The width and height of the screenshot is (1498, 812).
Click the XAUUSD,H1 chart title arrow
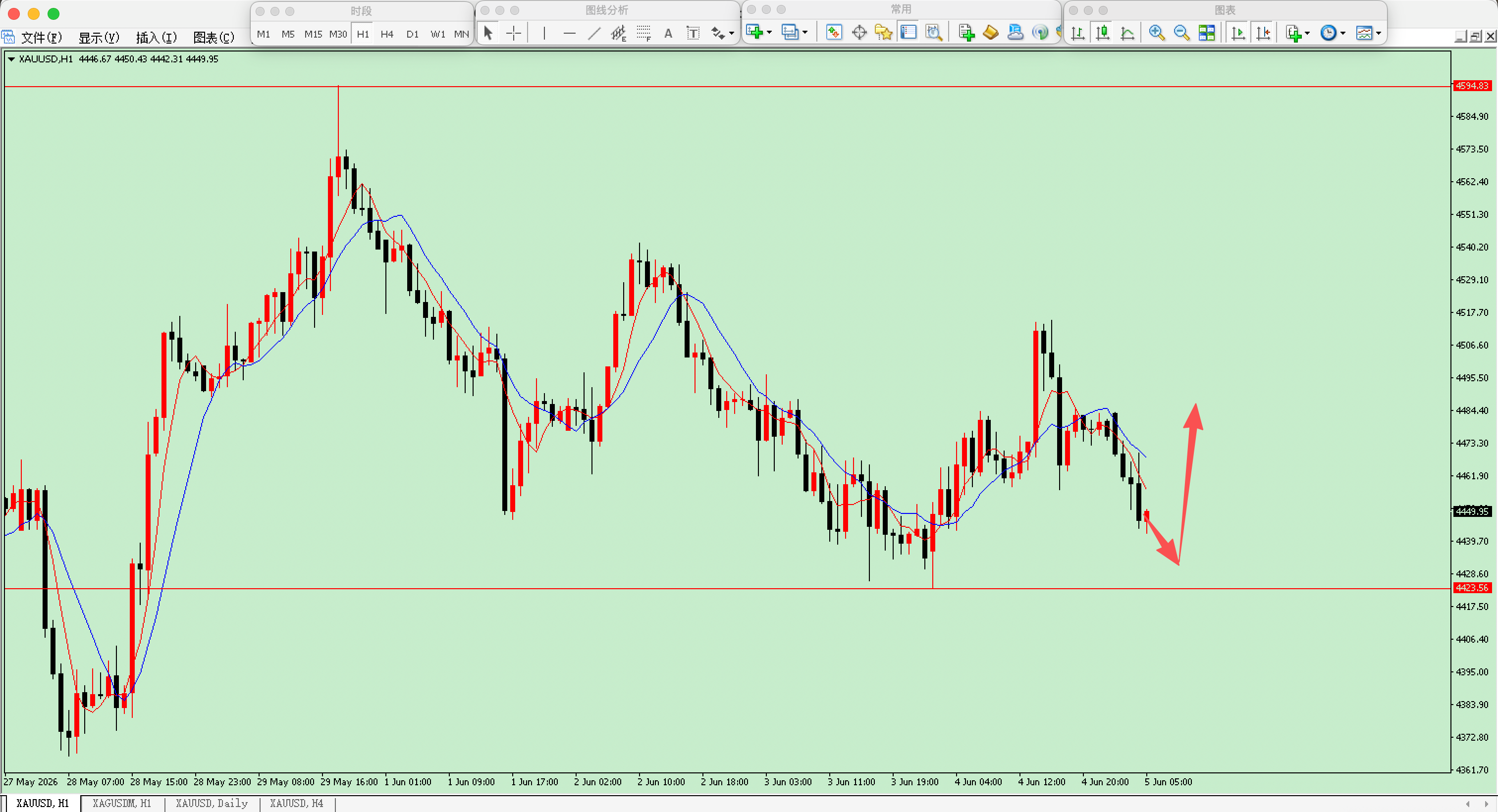coord(11,59)
